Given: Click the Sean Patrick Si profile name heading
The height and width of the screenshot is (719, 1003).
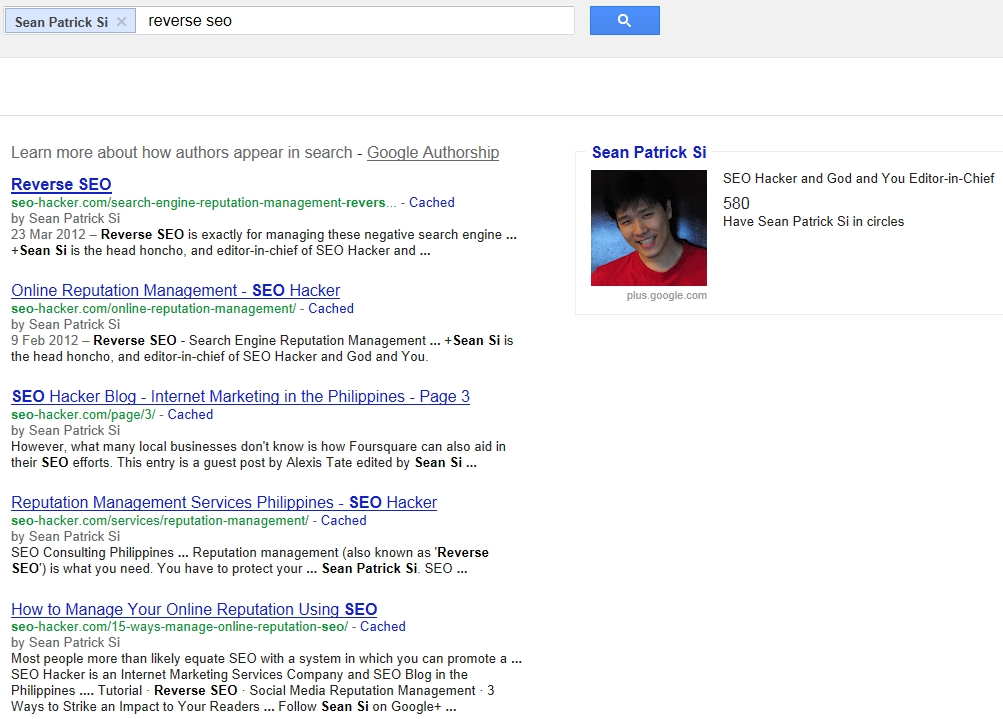Looking at the screenshot, I should (x=649, y=152).
